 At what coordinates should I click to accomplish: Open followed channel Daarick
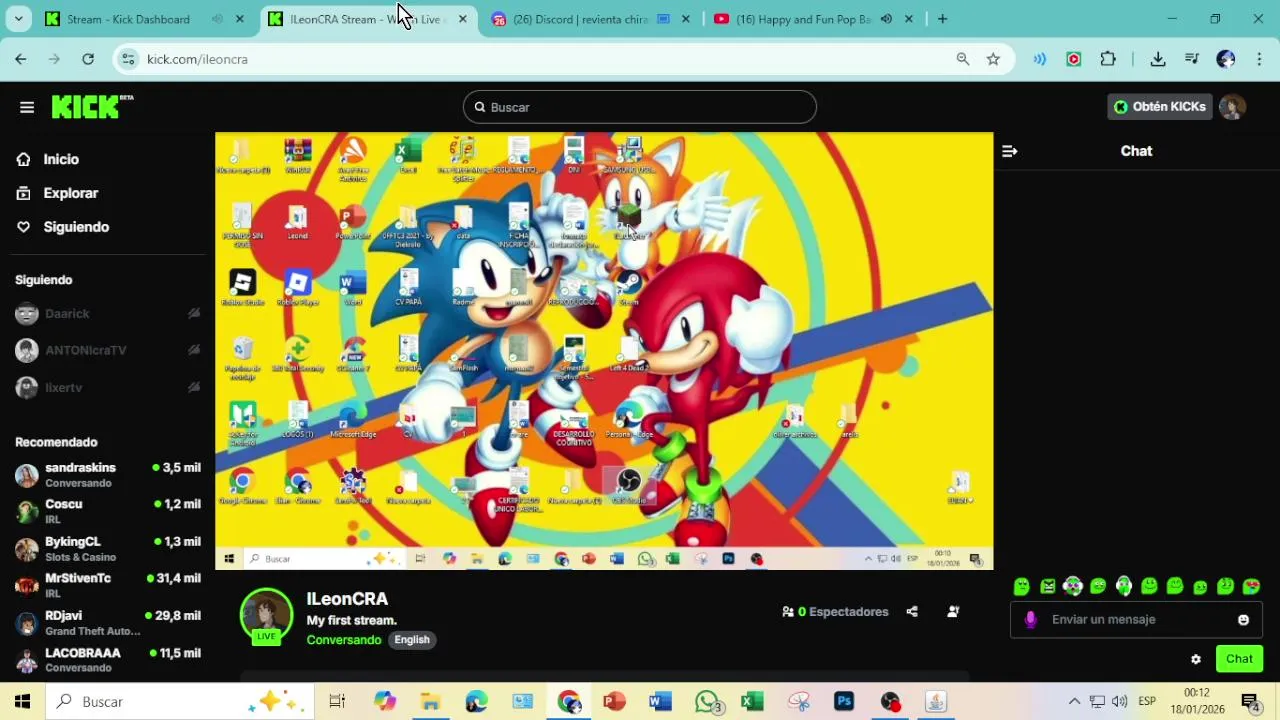click(108, 314)
